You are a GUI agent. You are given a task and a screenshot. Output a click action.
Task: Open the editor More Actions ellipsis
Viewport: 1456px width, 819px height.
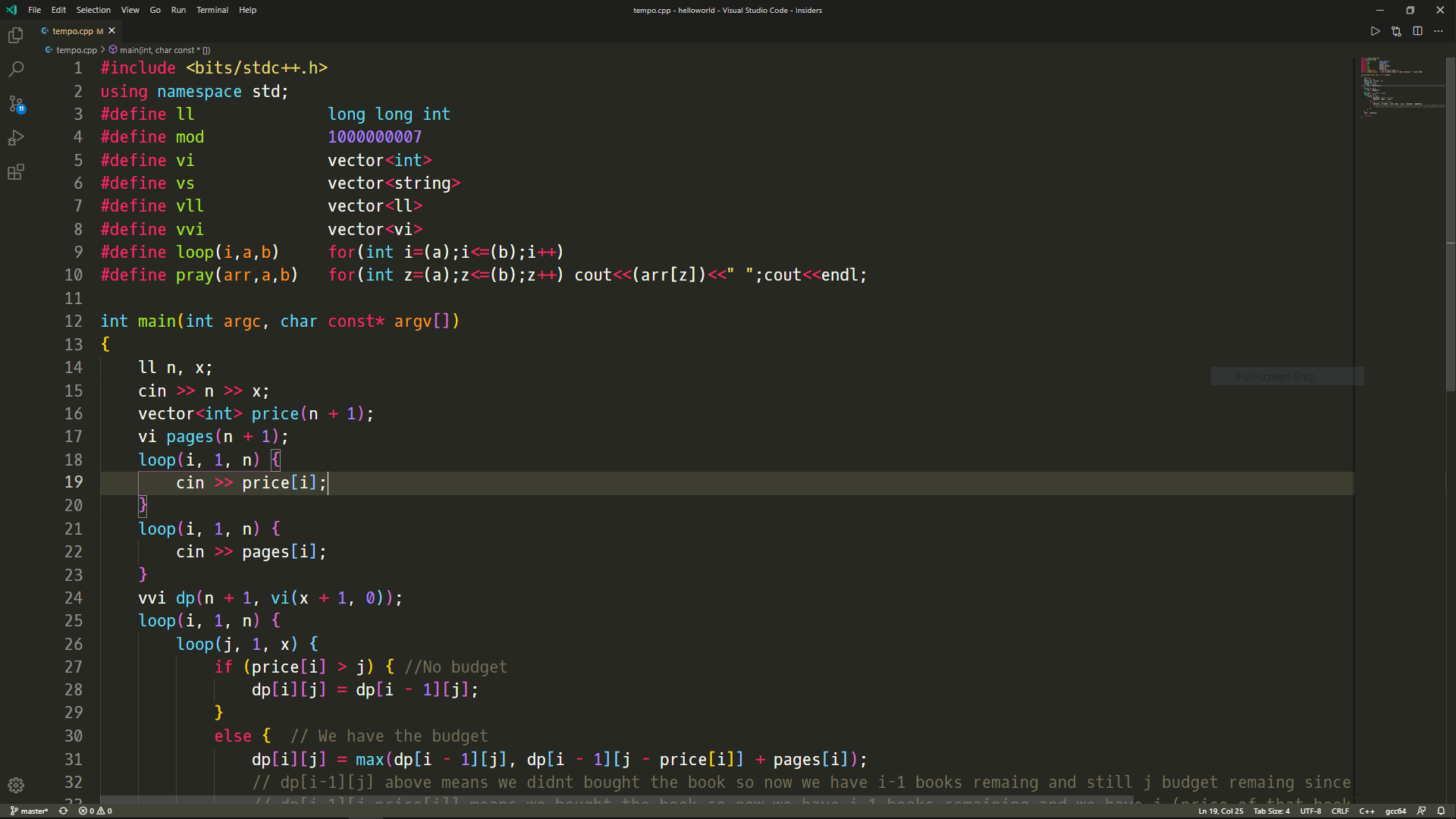pyautogui.click(x=1439, y=31)
